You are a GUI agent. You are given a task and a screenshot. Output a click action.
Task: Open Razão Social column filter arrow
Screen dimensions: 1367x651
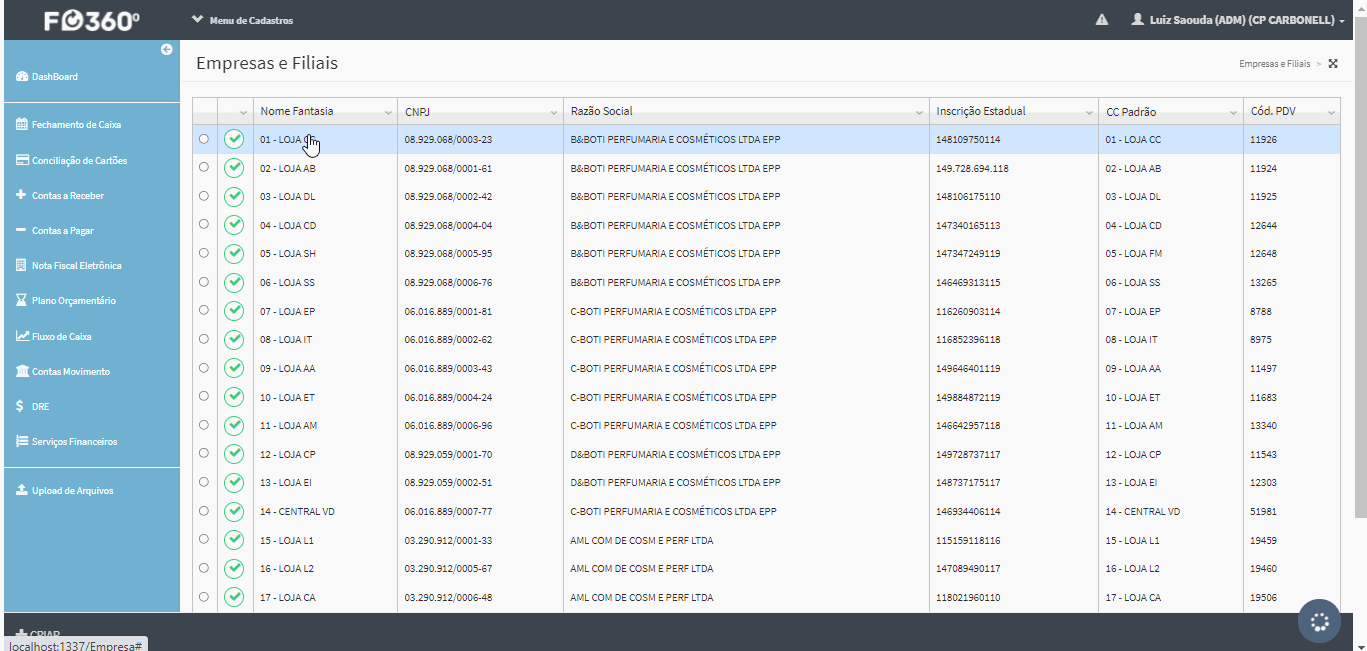coord(920,112)
